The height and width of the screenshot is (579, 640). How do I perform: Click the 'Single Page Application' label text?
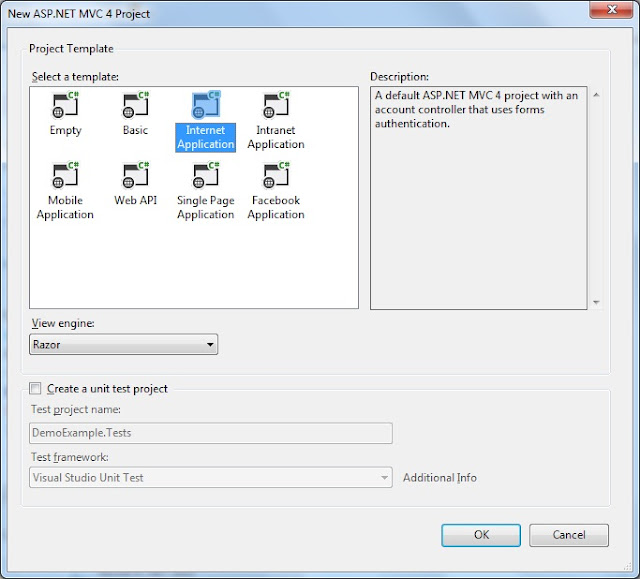(x=206, y=207)
